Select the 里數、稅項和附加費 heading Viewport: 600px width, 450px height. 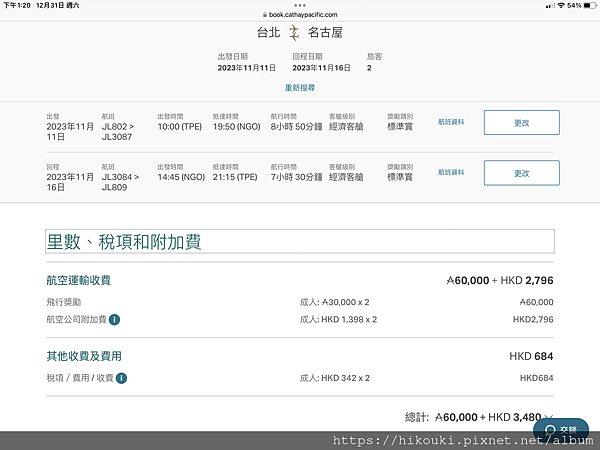(x=124, y=242)
